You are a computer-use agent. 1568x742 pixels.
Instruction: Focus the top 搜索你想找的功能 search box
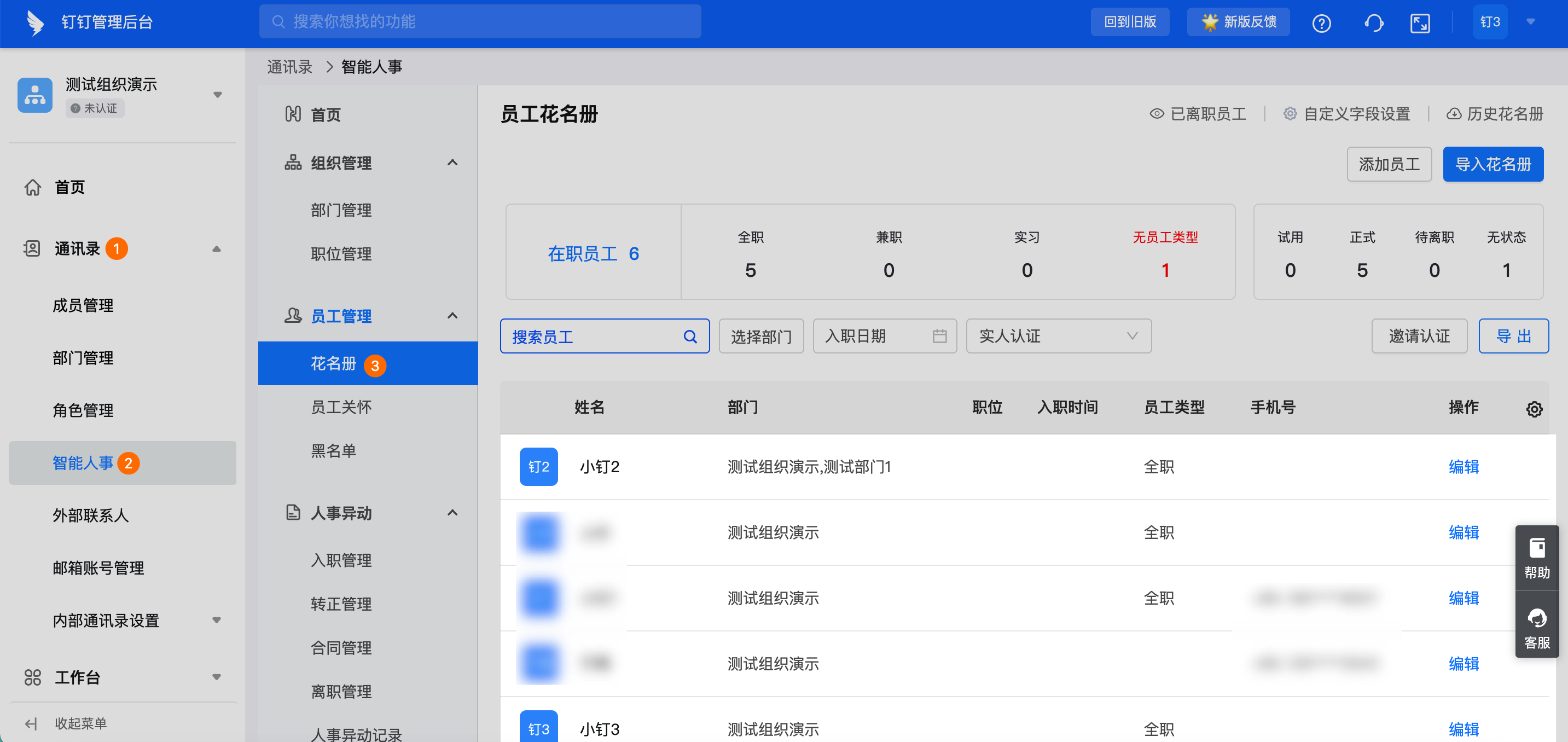480,22
